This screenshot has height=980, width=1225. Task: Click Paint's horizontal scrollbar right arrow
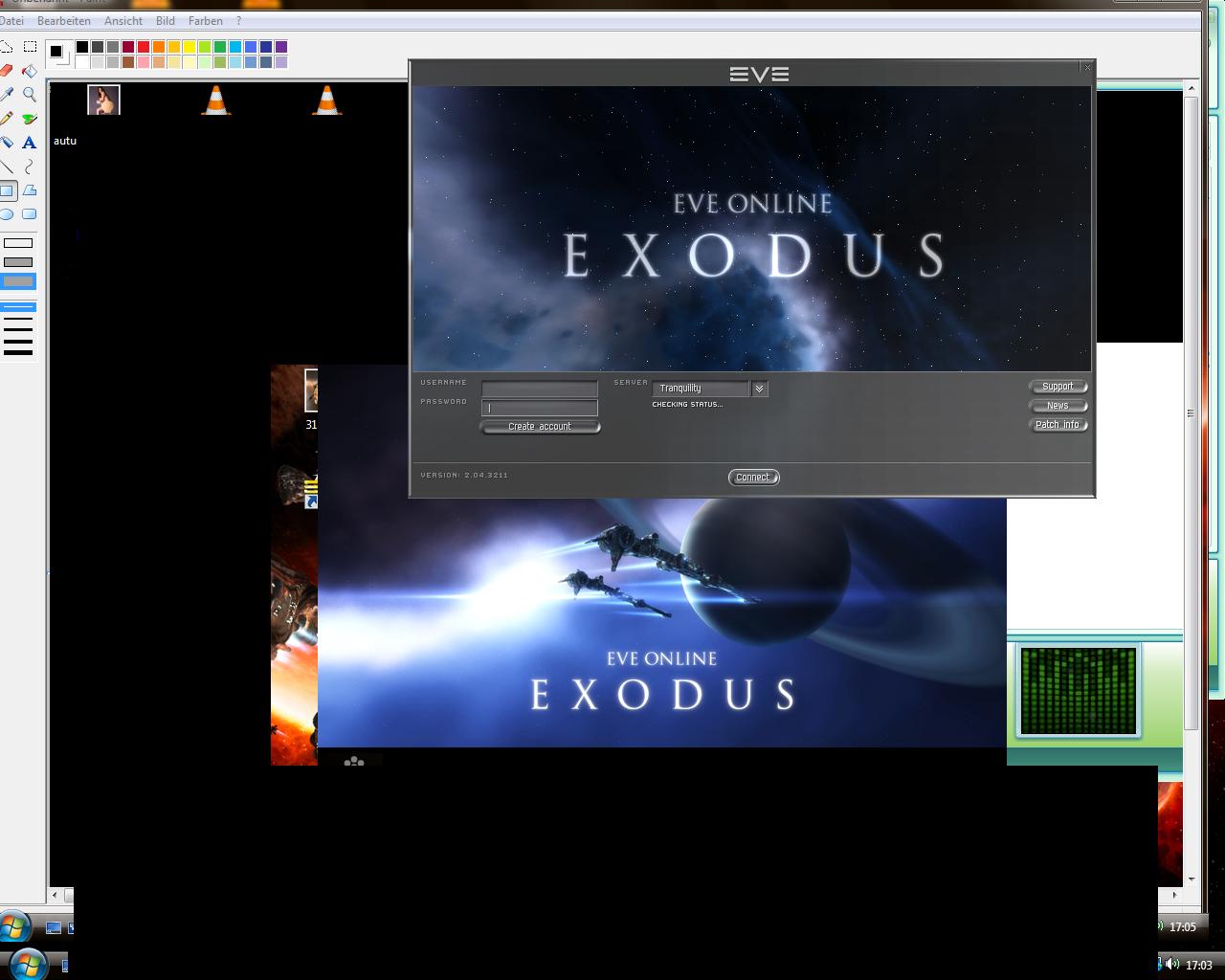1174,895
